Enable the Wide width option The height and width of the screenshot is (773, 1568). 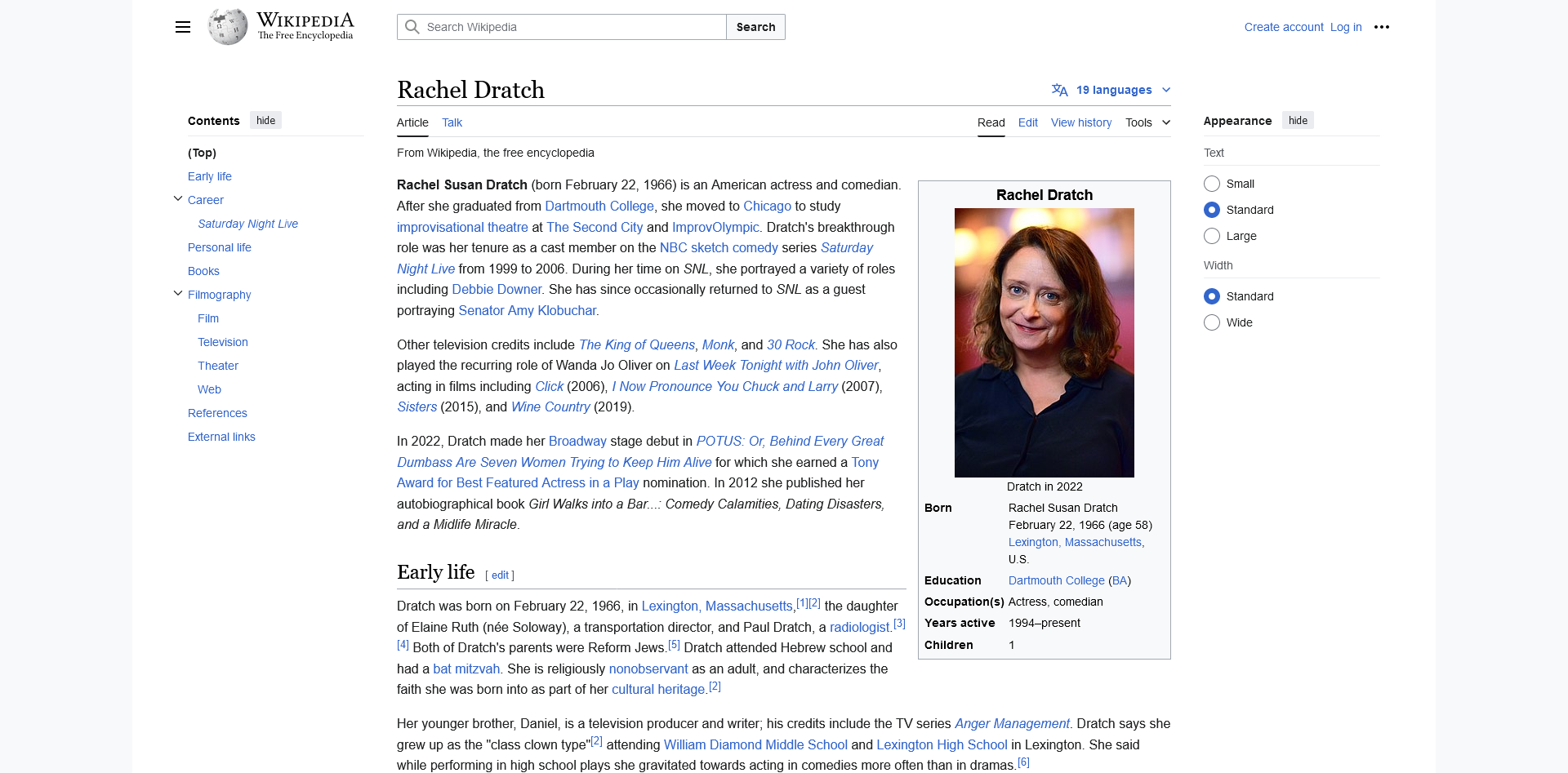click(x=1212, y=322)
